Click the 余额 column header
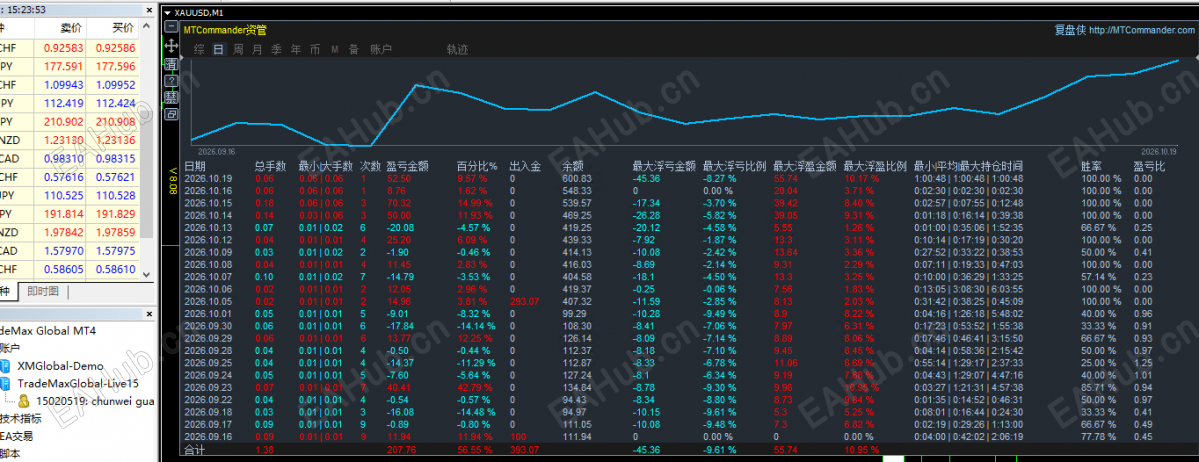Image resolution: width=1199 pixels, height=462 pixels. pyautogui.click(x=573, y=165)
